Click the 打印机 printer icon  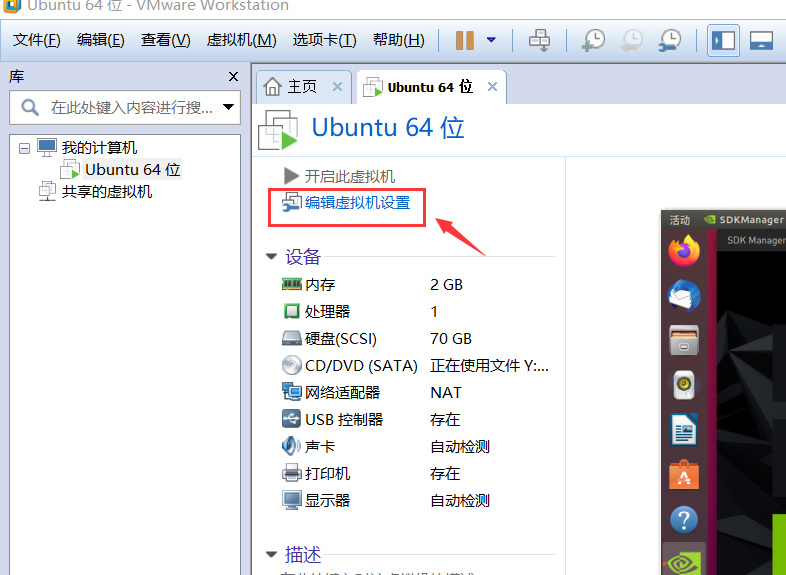pyautogui.click(x=291, y=473)
